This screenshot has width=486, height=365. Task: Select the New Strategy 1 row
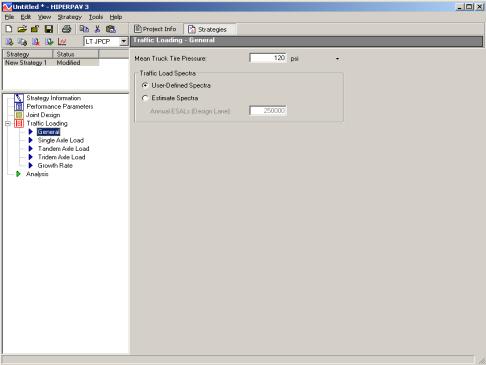[51, 62]
